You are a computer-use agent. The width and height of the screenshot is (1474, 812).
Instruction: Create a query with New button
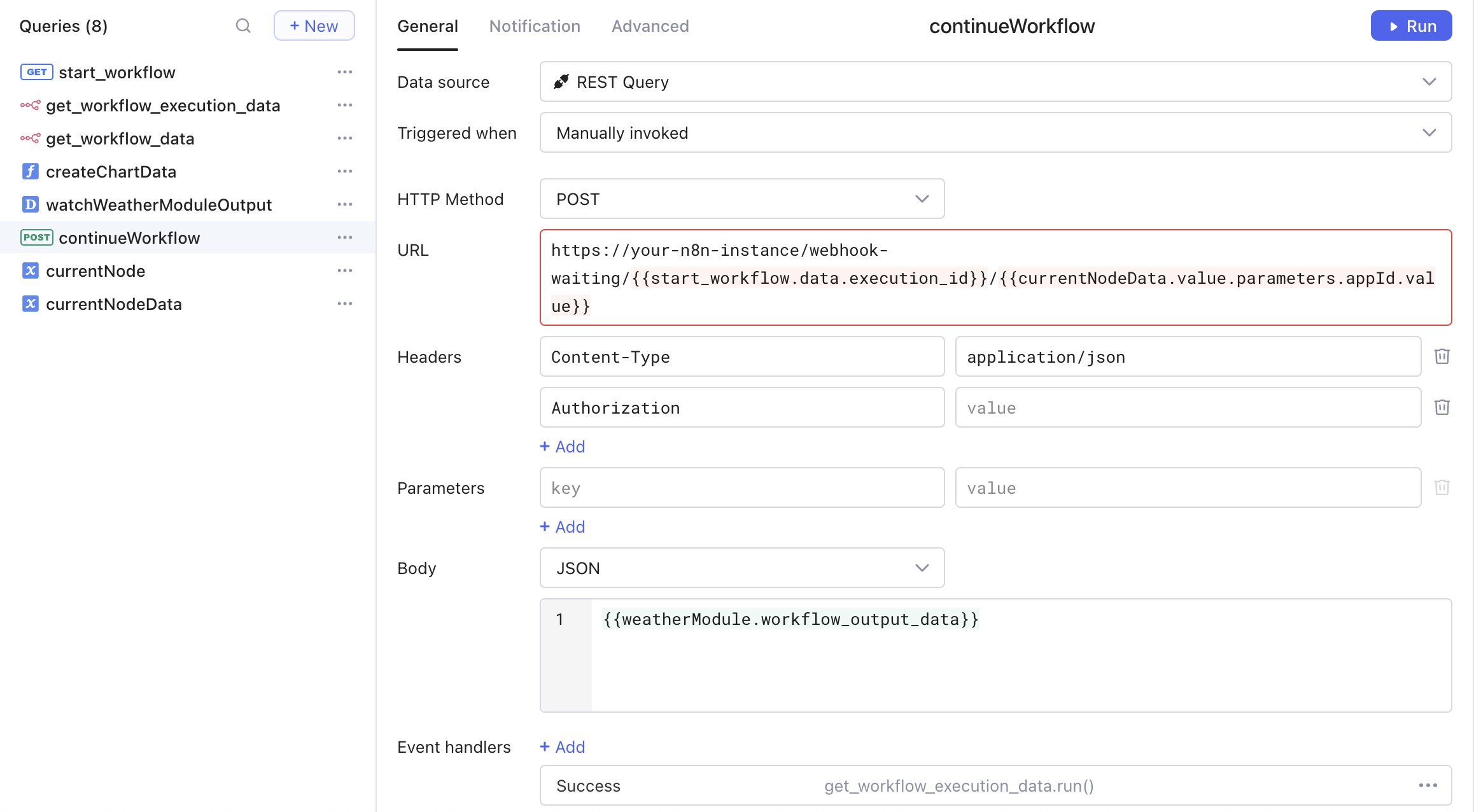coord(314,26)
